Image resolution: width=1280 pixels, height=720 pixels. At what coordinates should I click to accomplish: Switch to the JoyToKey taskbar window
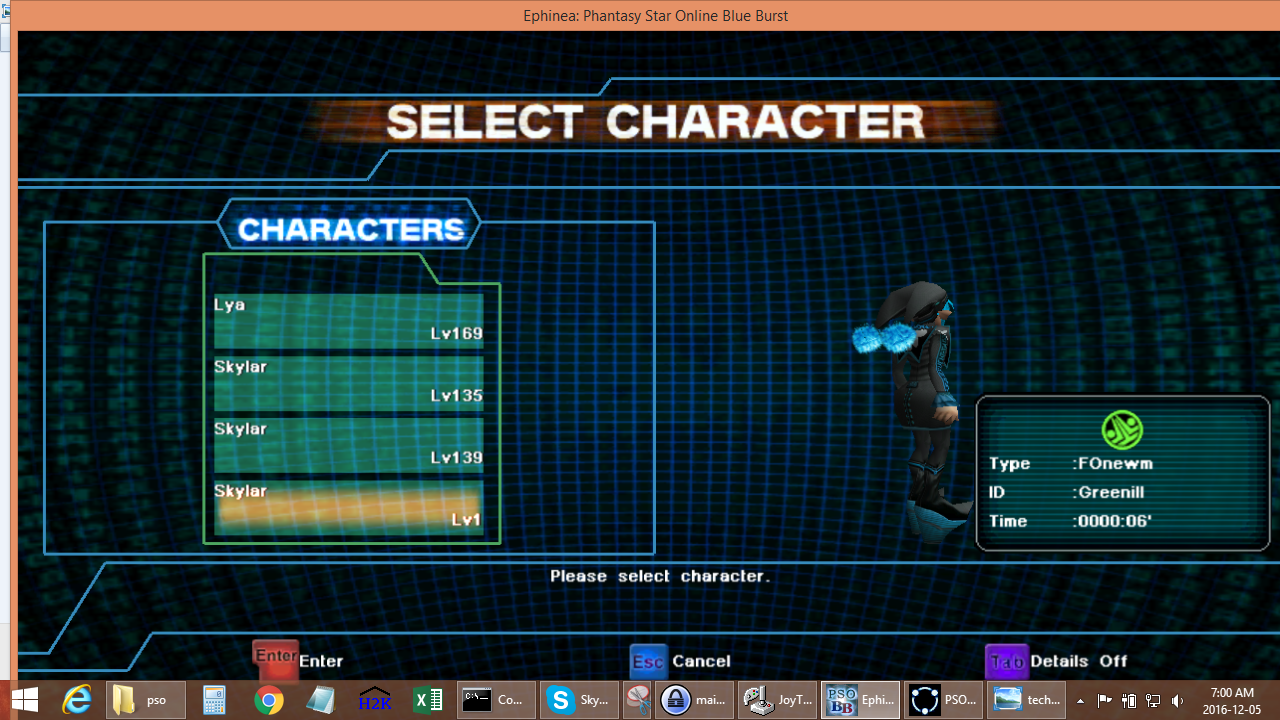pos(777,700)
